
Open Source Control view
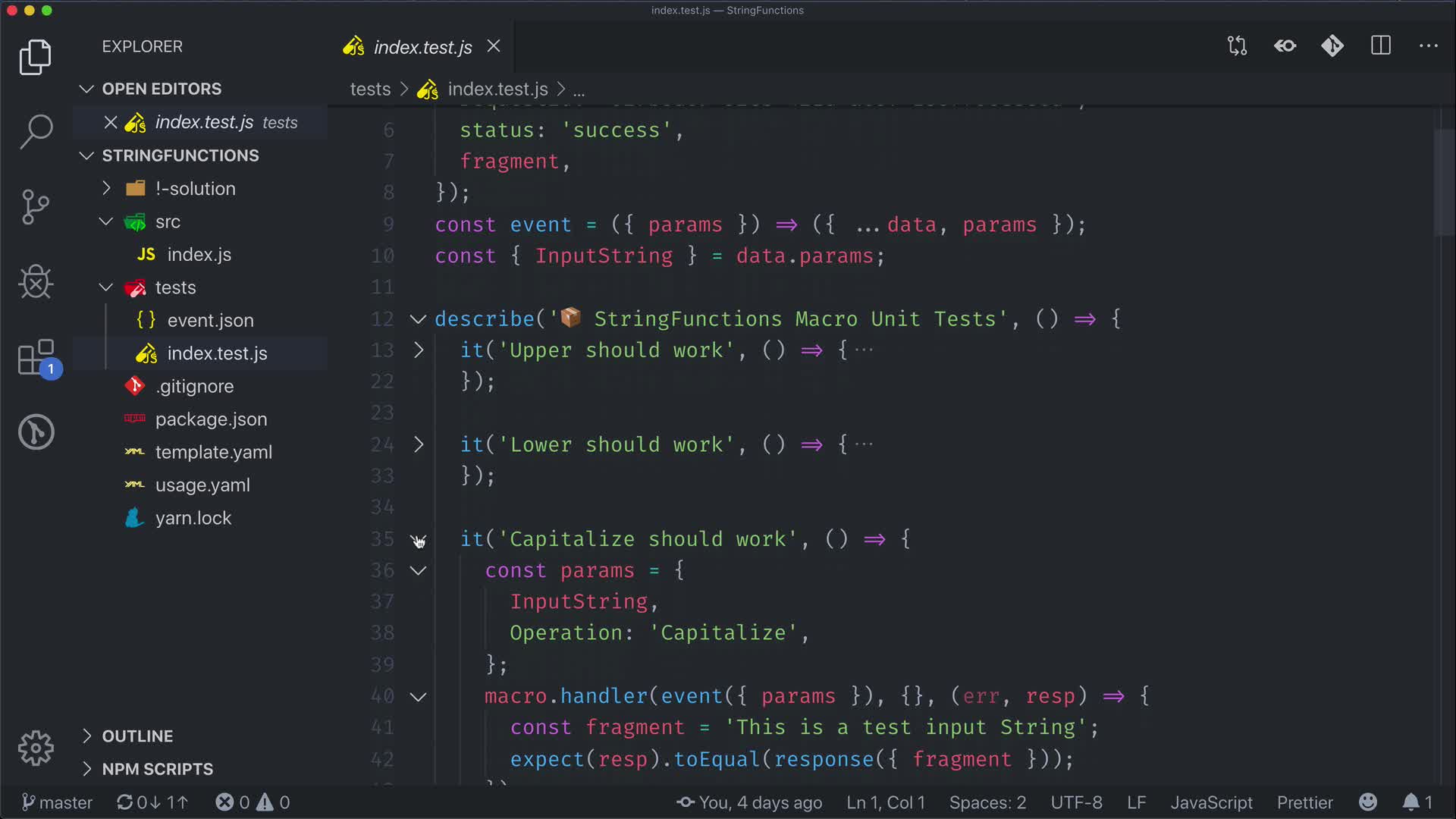click(36, 207)
